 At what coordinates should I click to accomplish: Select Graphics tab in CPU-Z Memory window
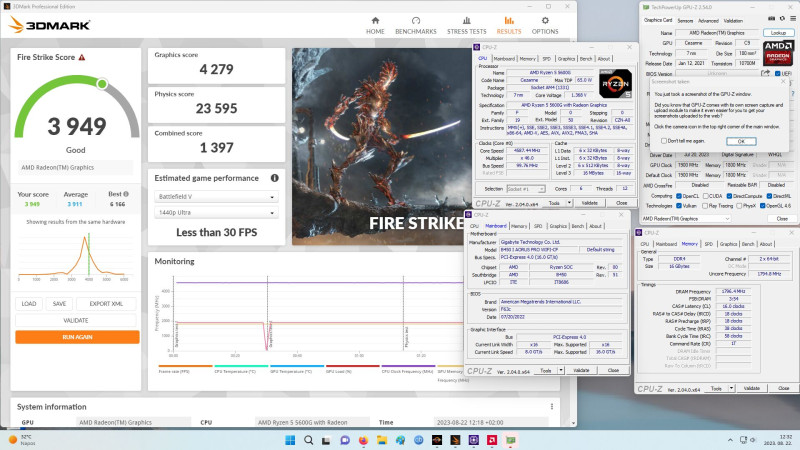tap(728, 244)
